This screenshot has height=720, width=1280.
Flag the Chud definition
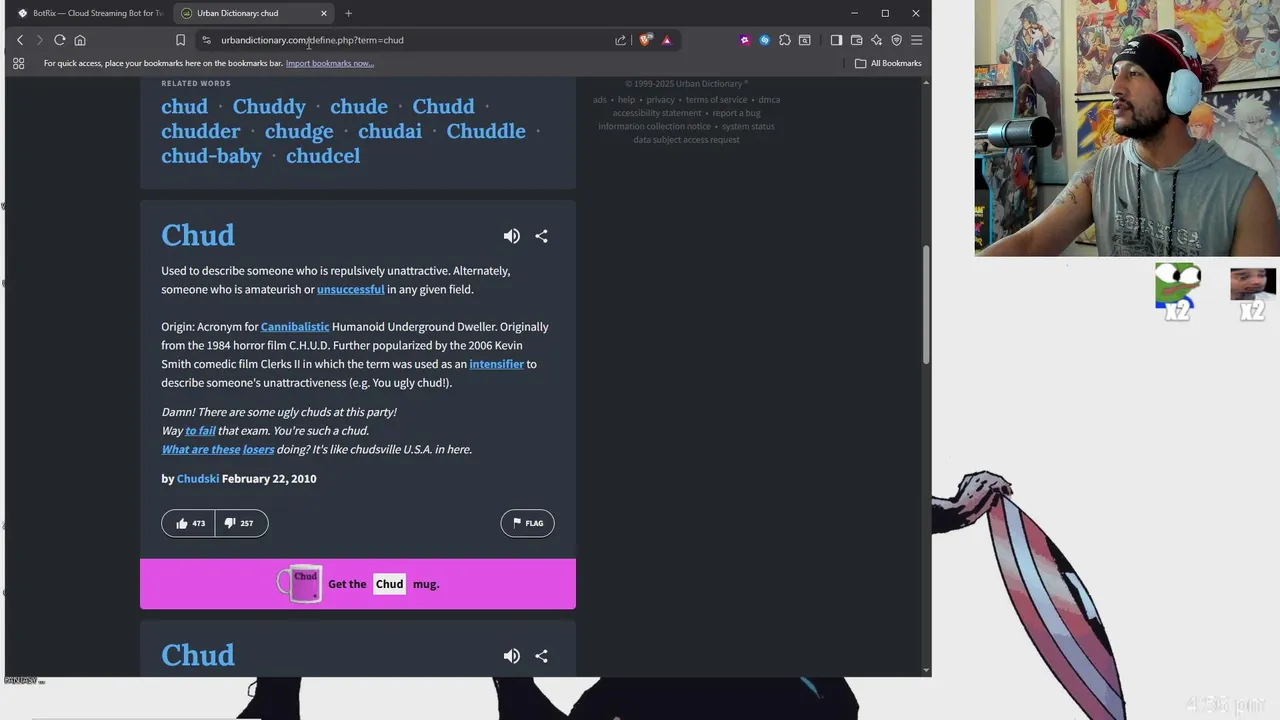pos(527,523)
